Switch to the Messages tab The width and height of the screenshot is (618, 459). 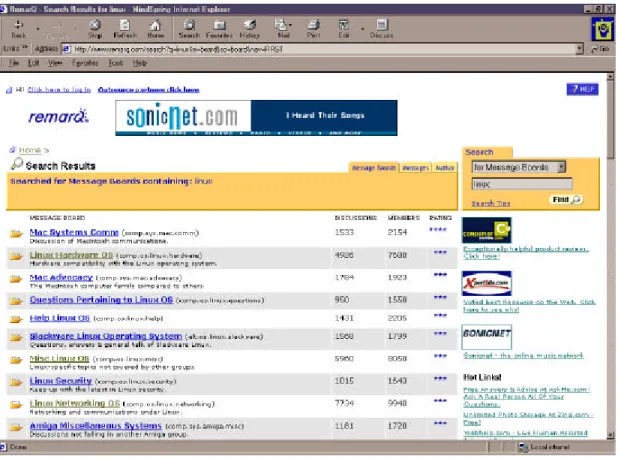415,168
